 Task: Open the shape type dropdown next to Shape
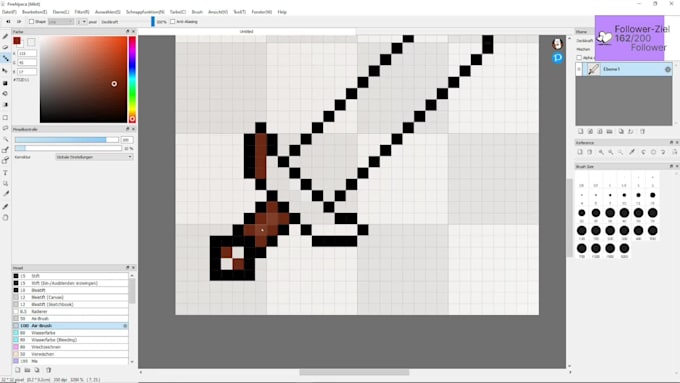(x=61, y=22)
